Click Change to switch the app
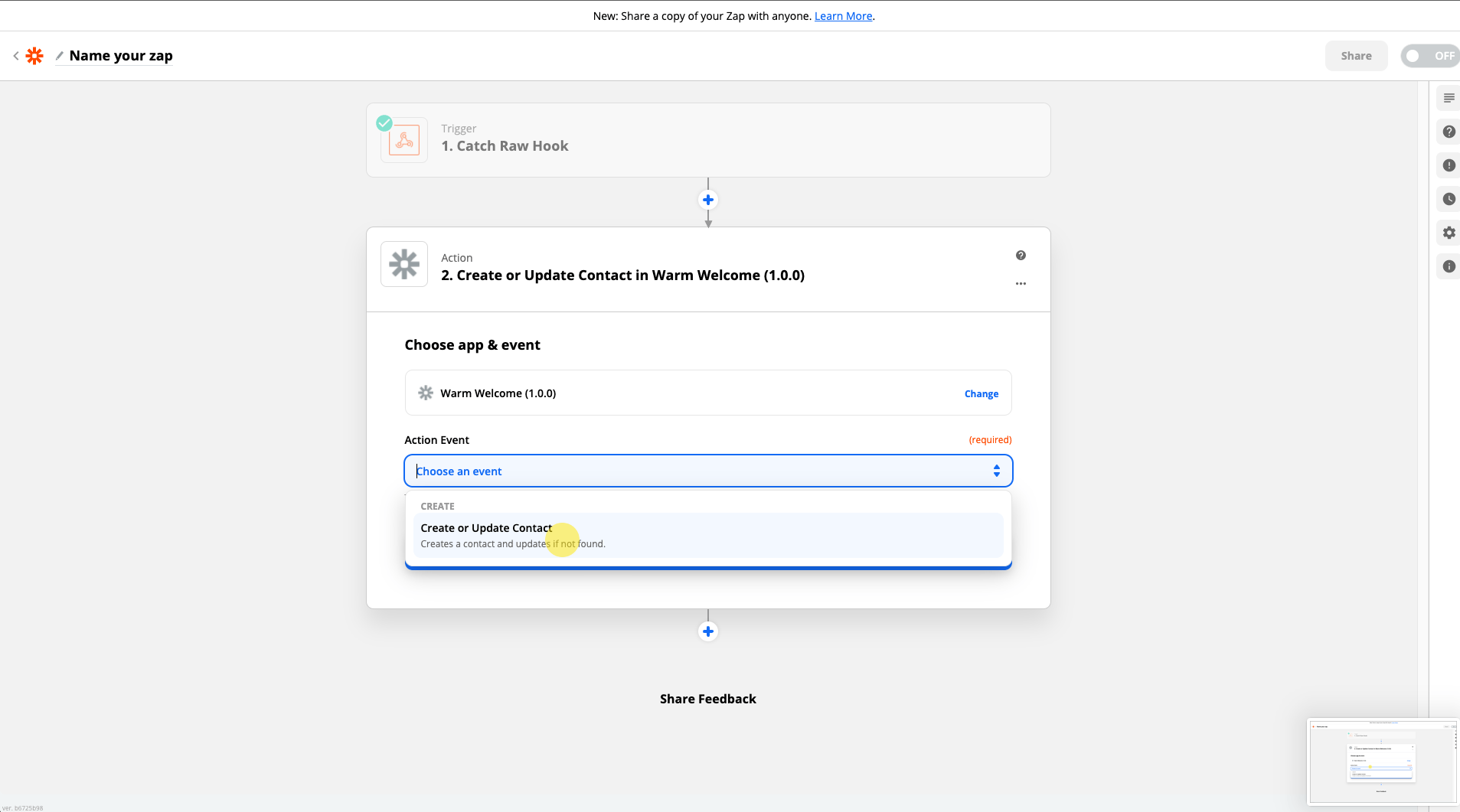Image resolution: width=1460 pixels, height=812 pixels. (x=981, y=393)
